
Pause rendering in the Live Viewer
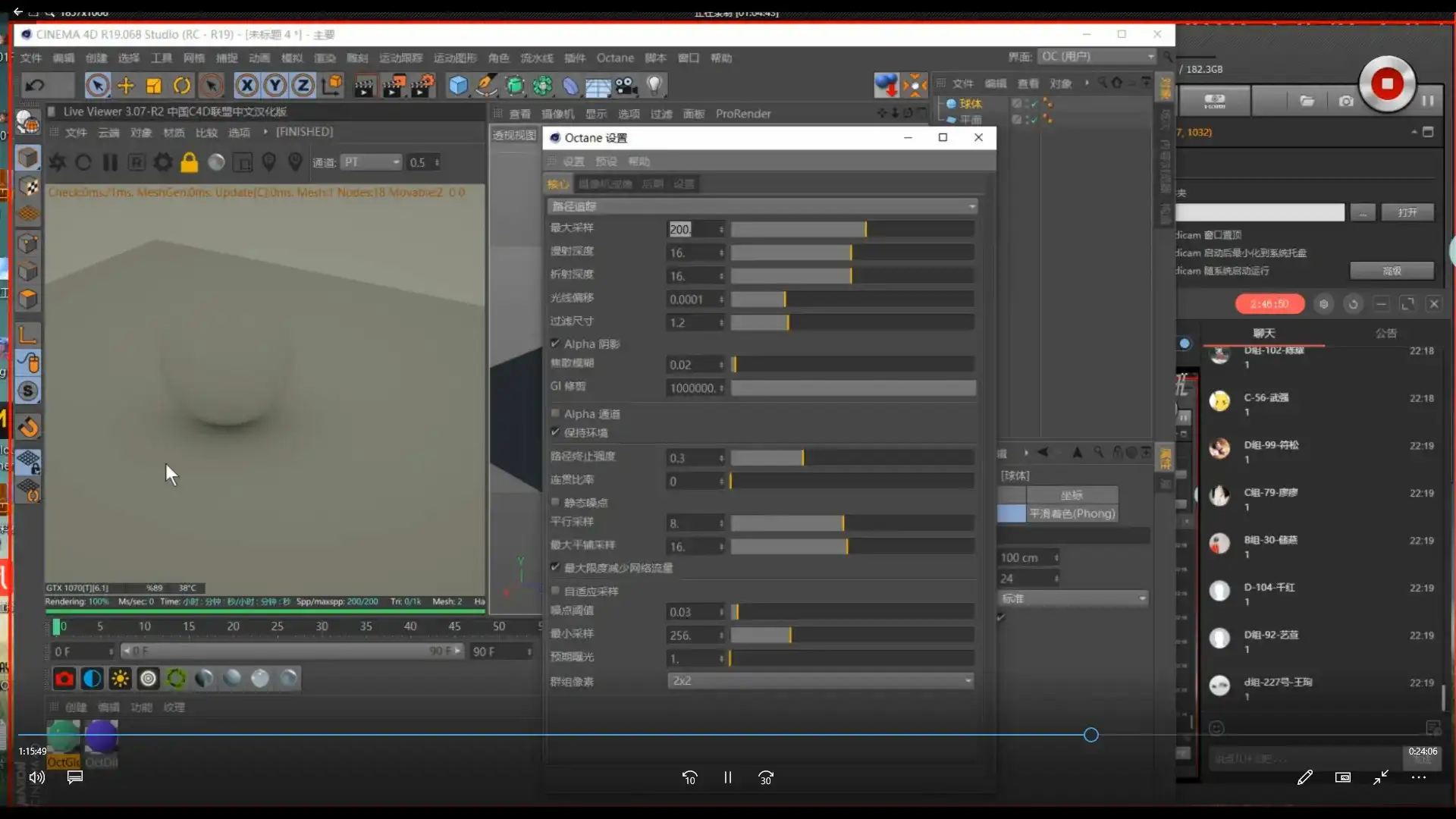coord(110,162)
